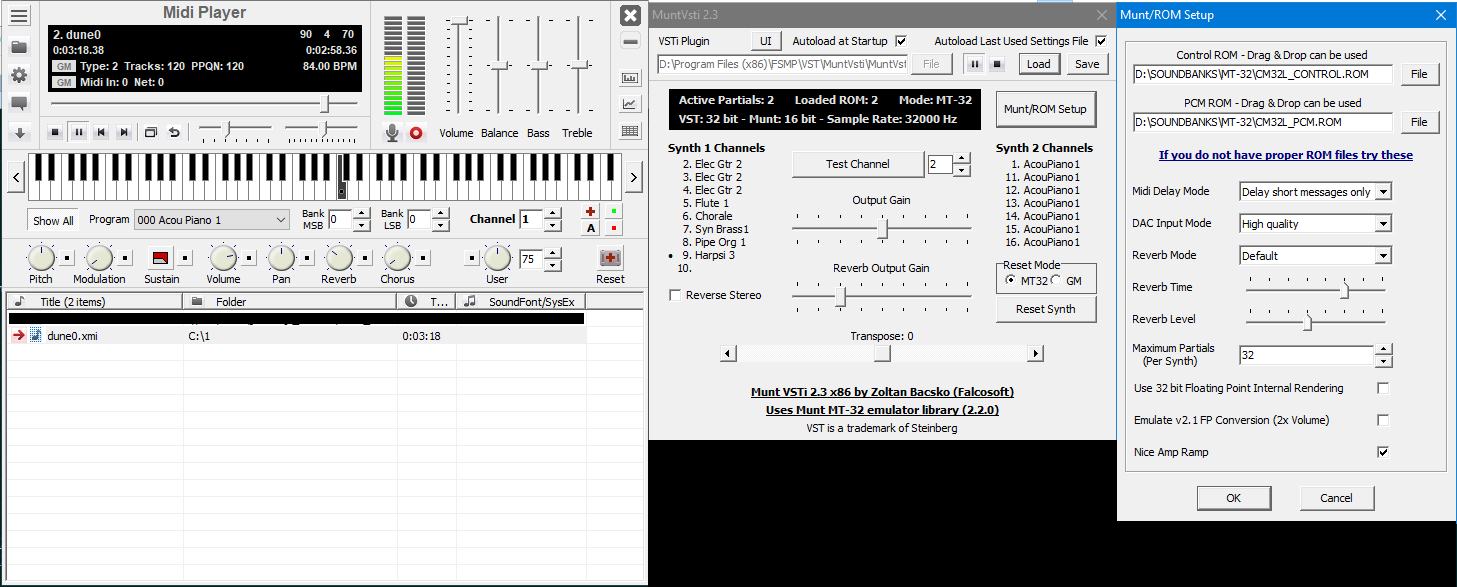Viewport: 1457px width, 587px height.
Task: Click the Reset Synth button
Action: [x=1045, y=309]
